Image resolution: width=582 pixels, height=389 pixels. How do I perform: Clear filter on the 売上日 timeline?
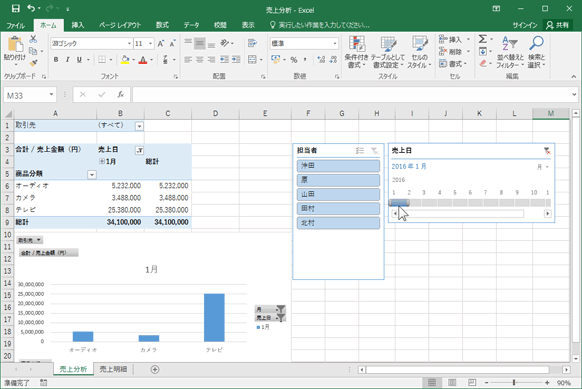(547, 151)
